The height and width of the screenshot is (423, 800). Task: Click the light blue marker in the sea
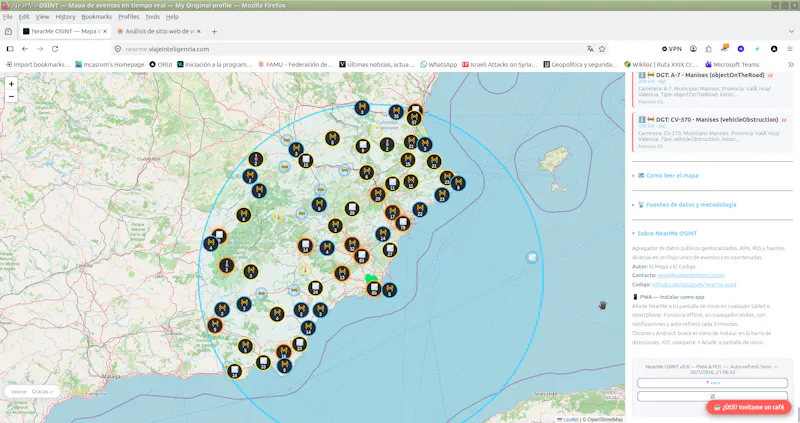(x=532, y=257)
